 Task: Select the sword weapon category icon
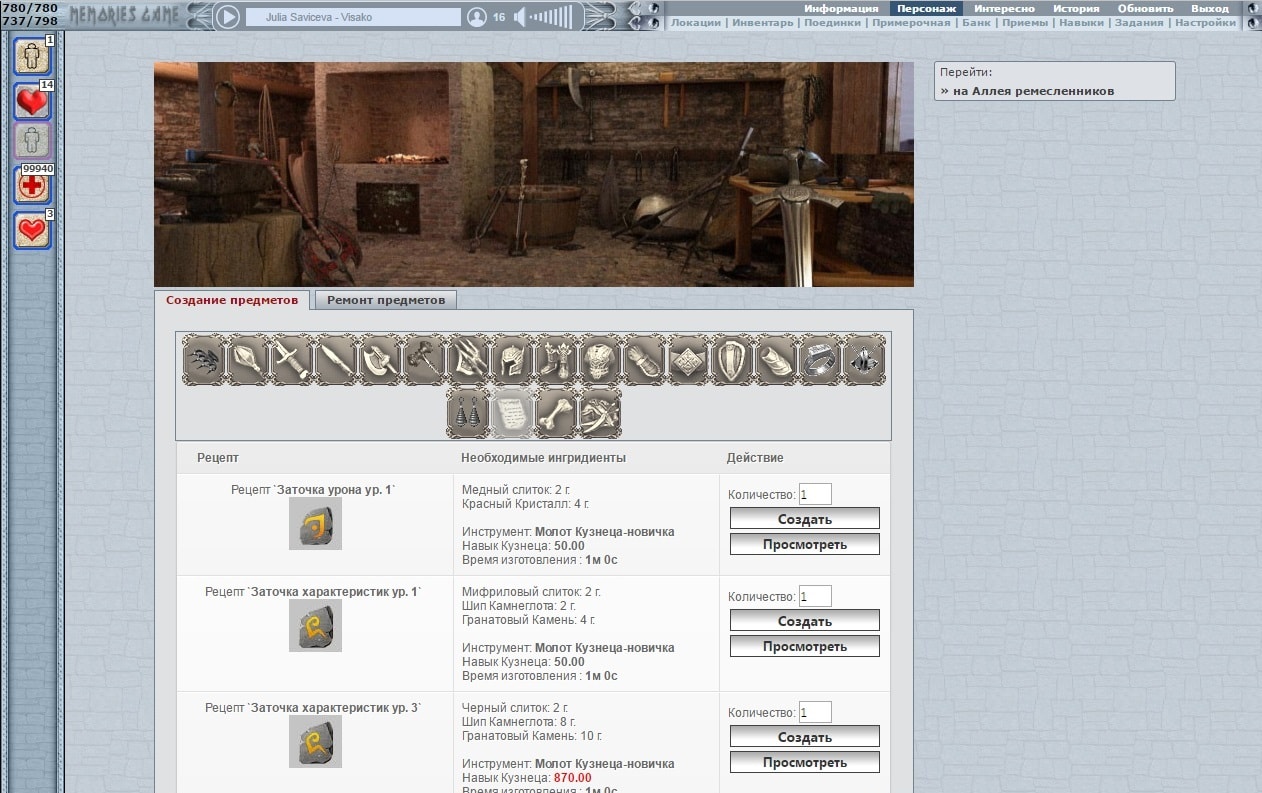tap(291, 360)
